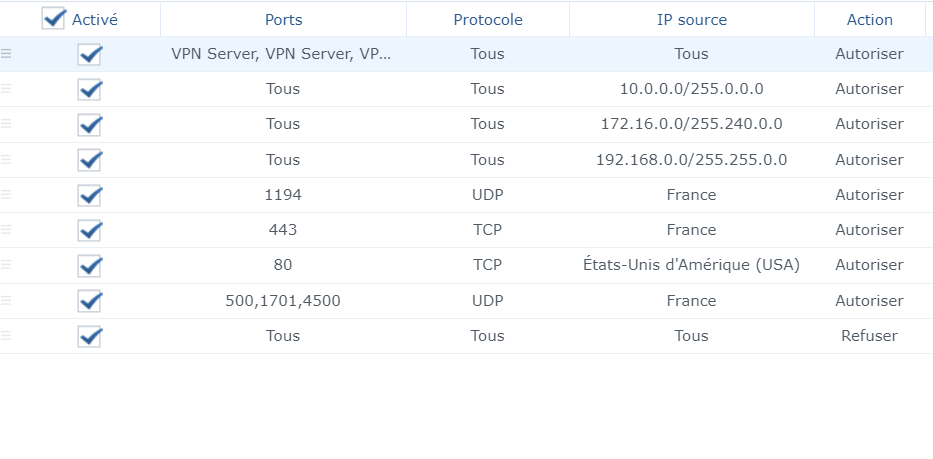Disable the final Refuser rule checkbox
The width and height of the screenshot is (933, 459).
click(90, 336)
